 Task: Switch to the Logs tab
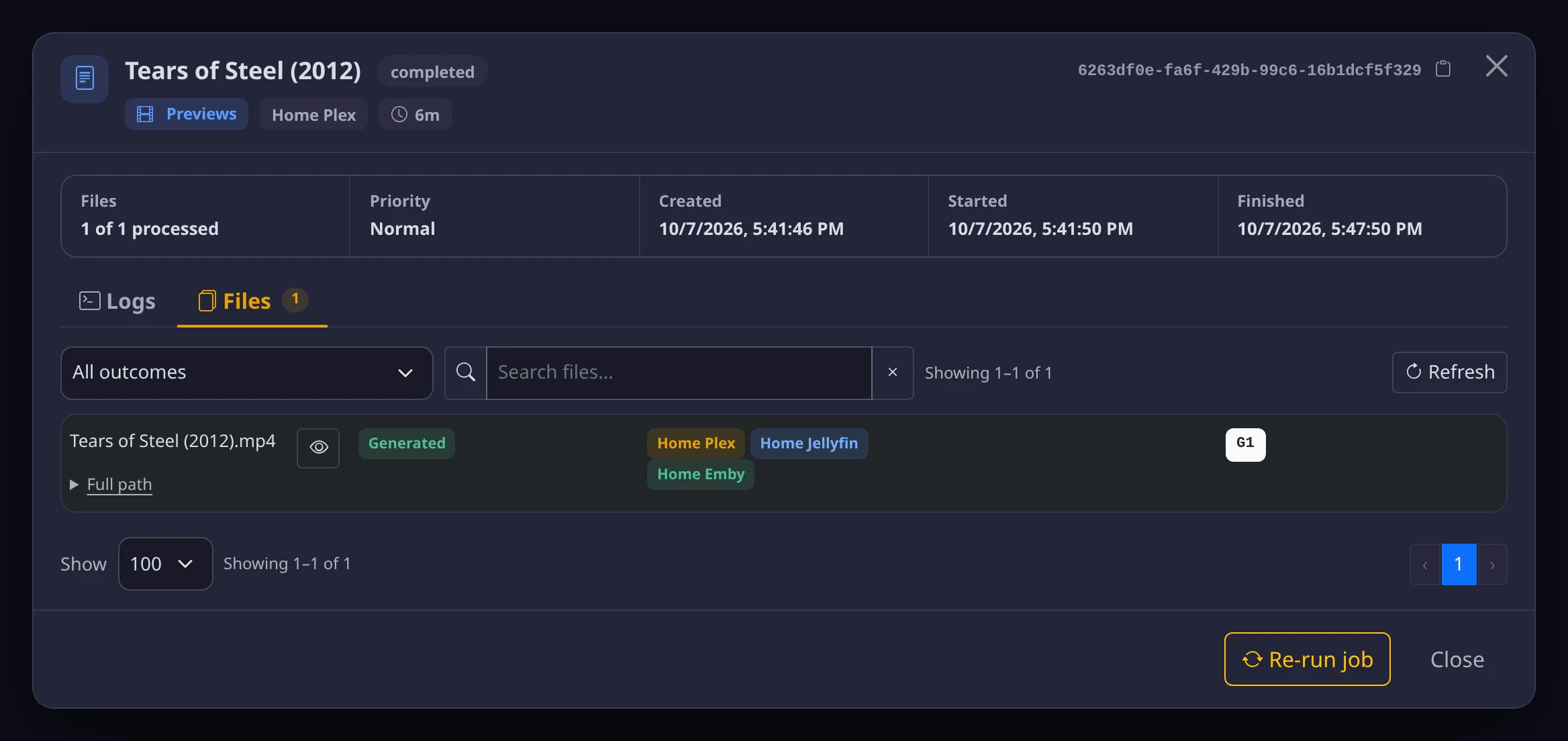pos(117,301)
